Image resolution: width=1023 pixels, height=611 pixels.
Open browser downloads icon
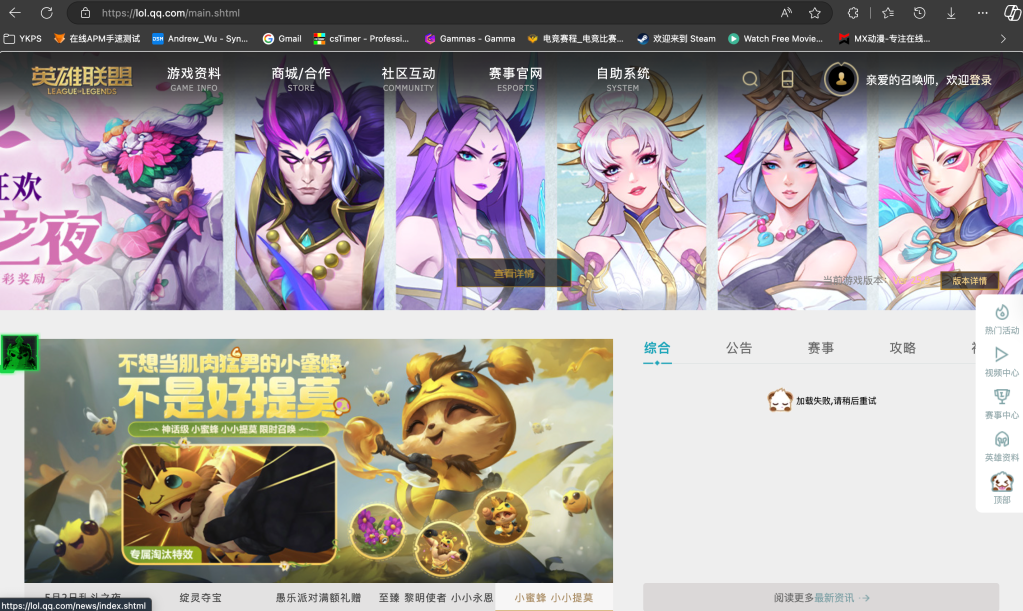[950, 13]
